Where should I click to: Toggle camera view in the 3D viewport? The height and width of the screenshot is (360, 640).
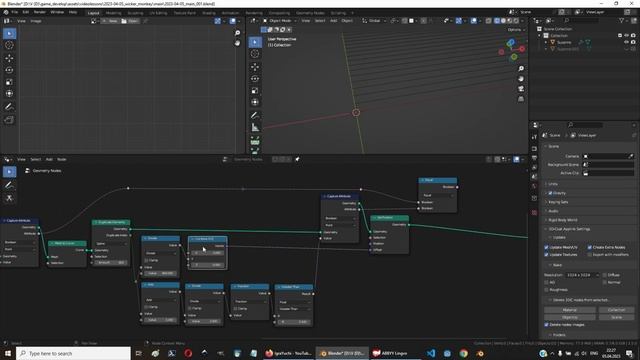tap(521, 89)
